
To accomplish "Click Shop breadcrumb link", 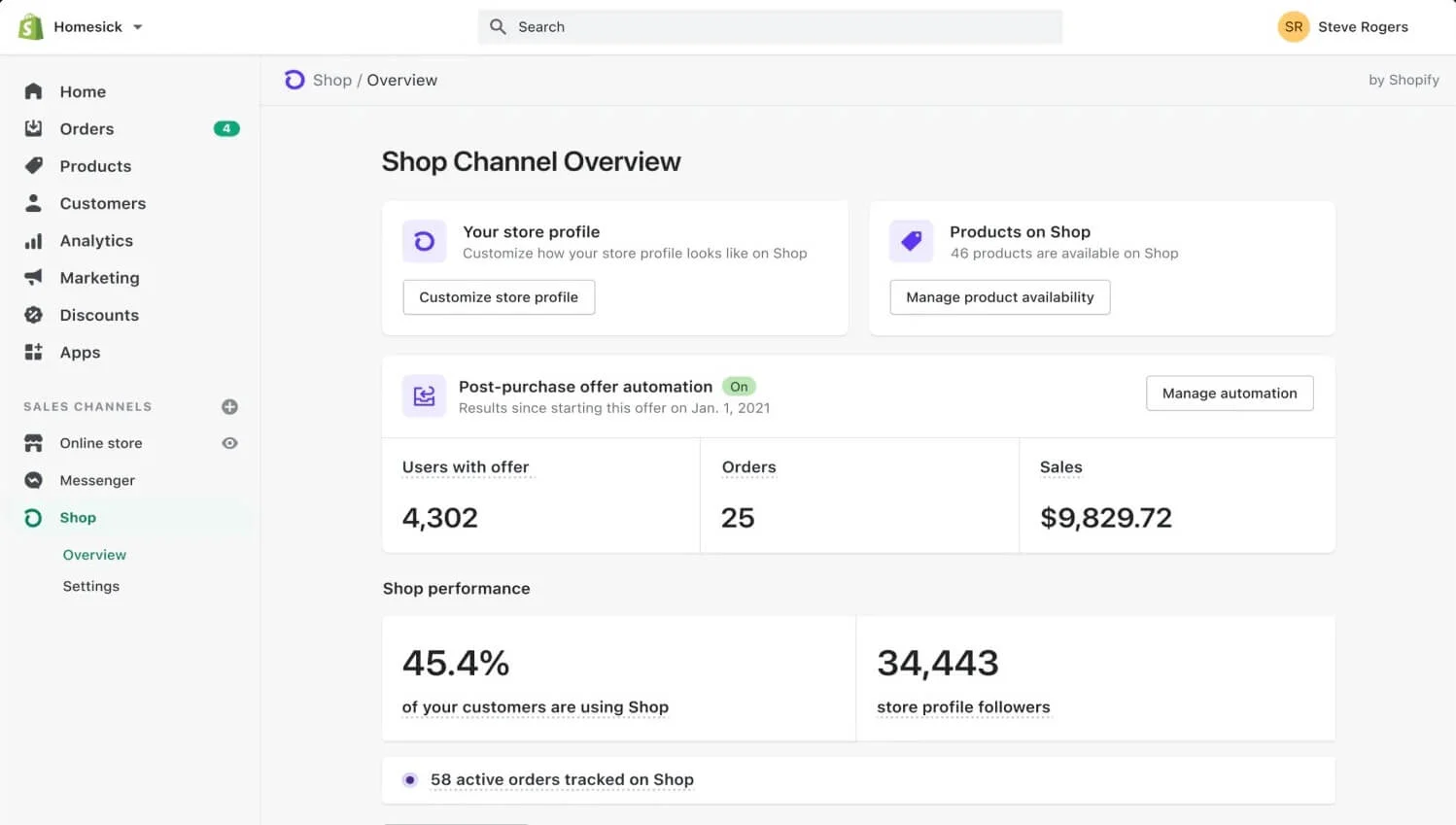I will (331, 80).
